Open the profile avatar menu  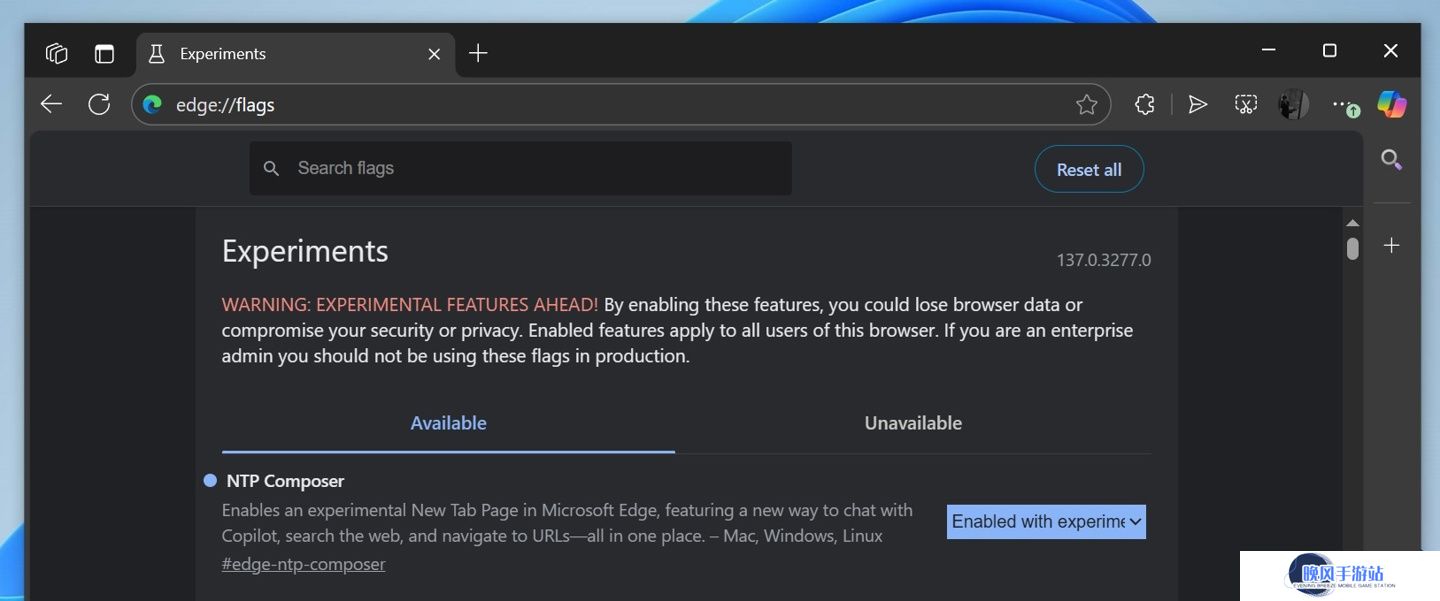[1293, 104]
